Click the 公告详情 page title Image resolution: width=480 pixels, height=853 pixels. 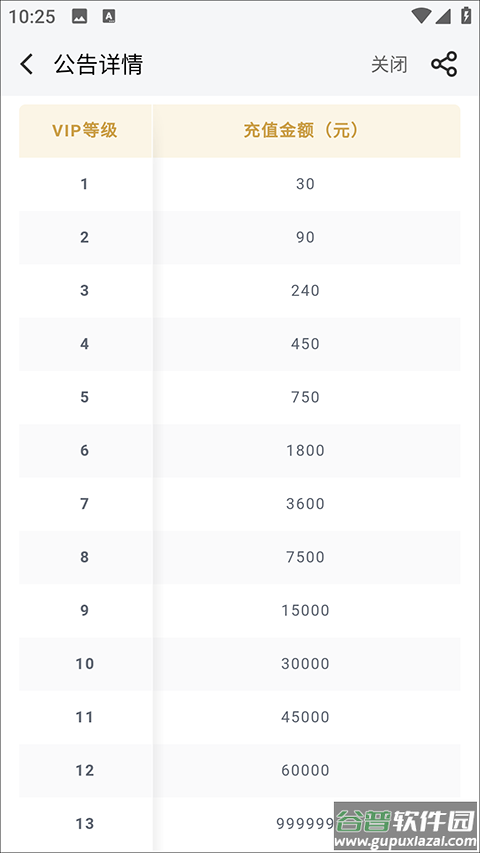[99, 64]
